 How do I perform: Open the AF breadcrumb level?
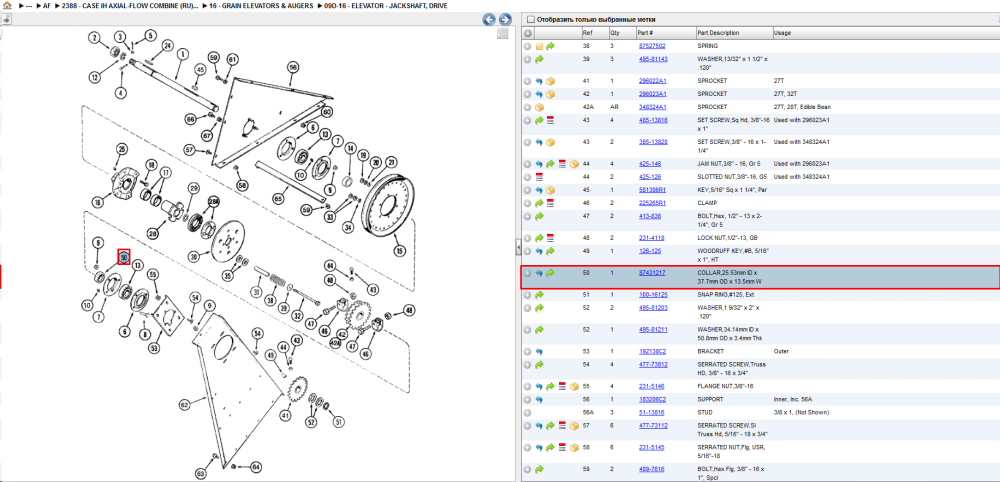pos(47,6)
